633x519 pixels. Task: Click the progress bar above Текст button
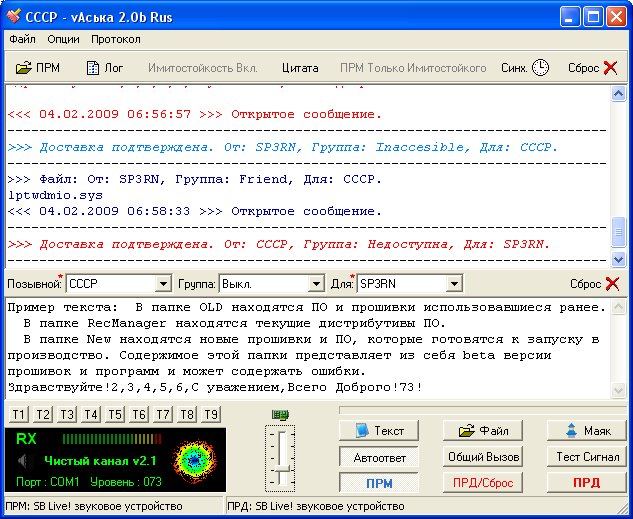[483, 410]
